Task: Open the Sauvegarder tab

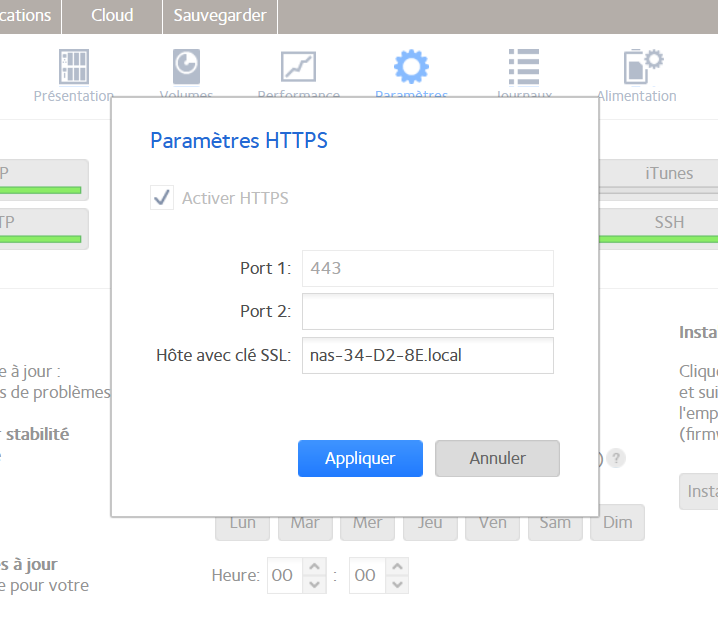Action: [220, 16]
